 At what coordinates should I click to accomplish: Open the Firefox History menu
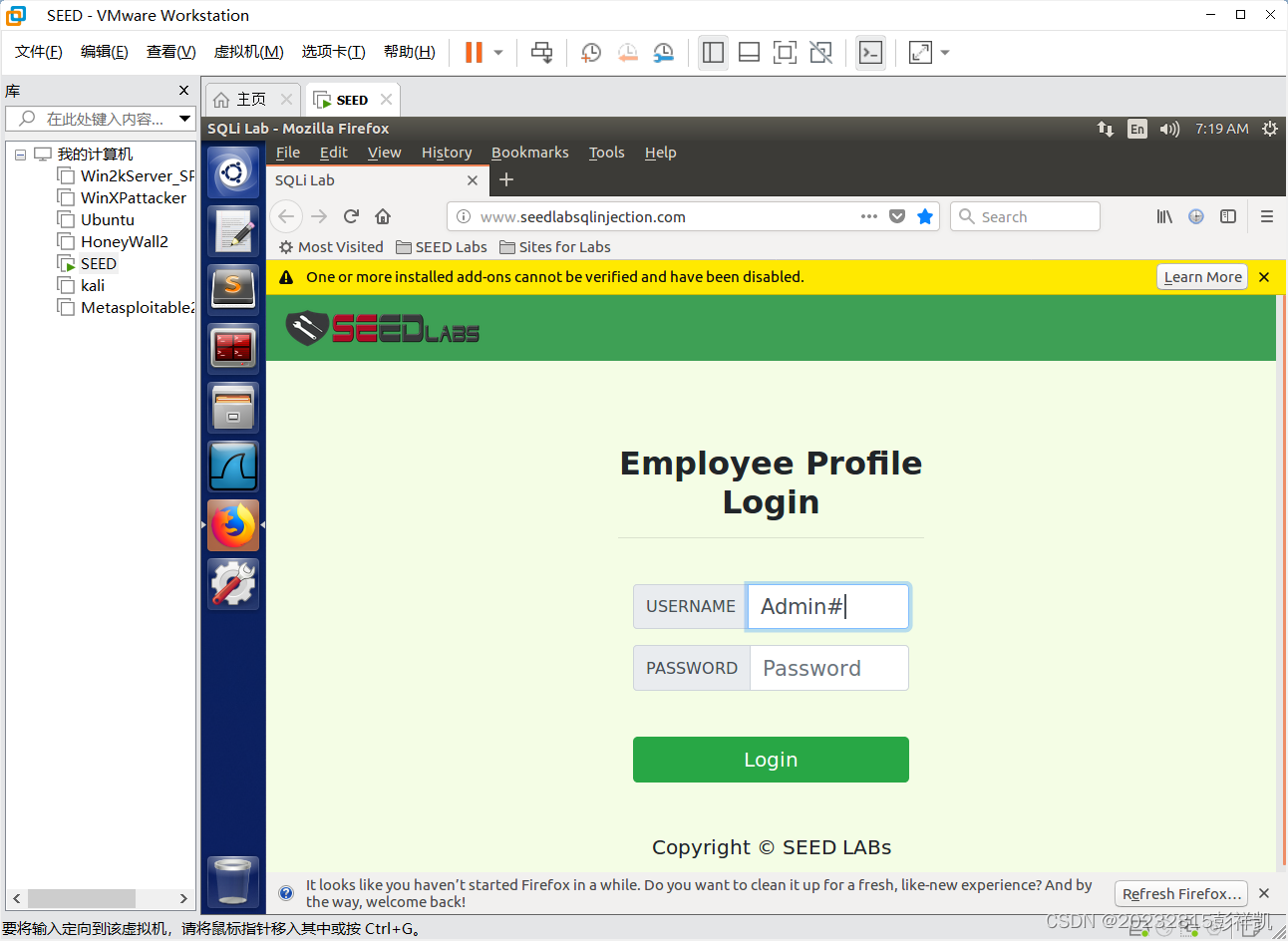447,153
